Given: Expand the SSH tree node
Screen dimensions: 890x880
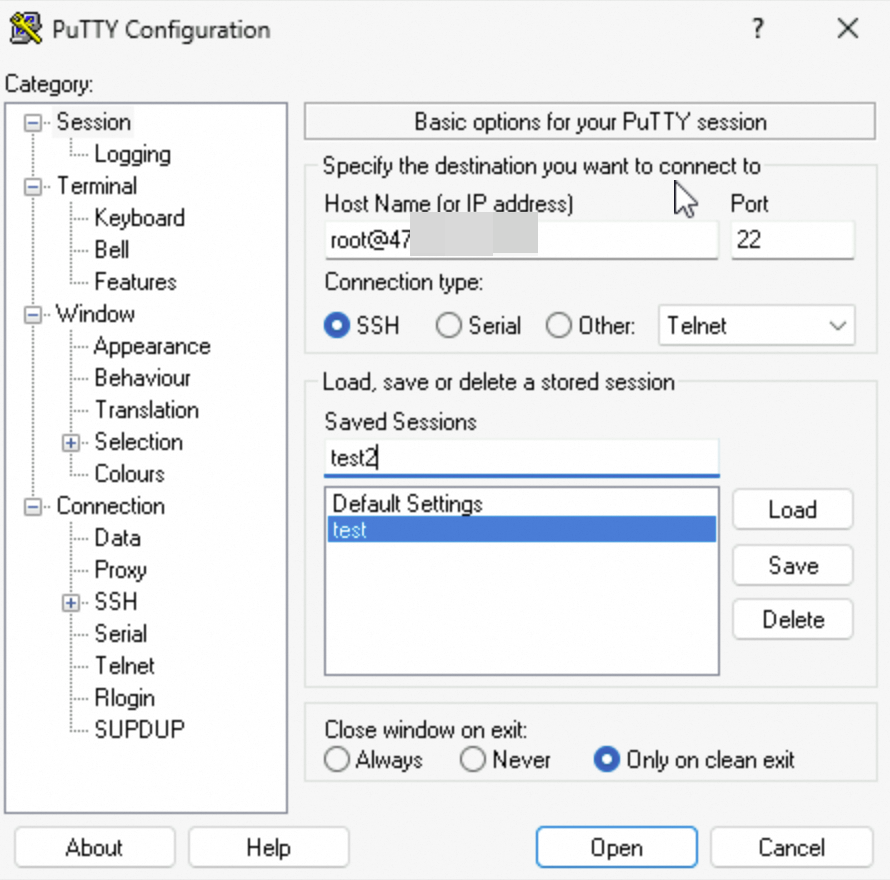Looking at the screenshot, I should point(71,602).
